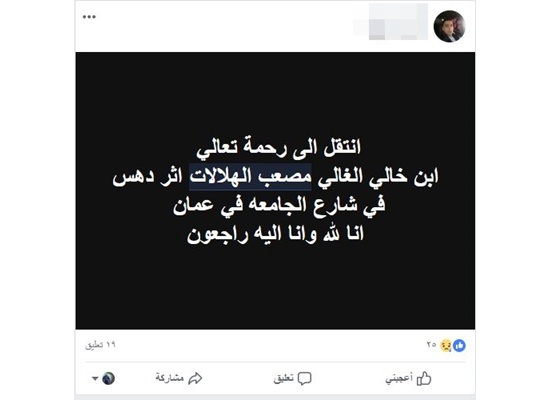
Task: Click the share arrow icon
Action: coord(195,378)
